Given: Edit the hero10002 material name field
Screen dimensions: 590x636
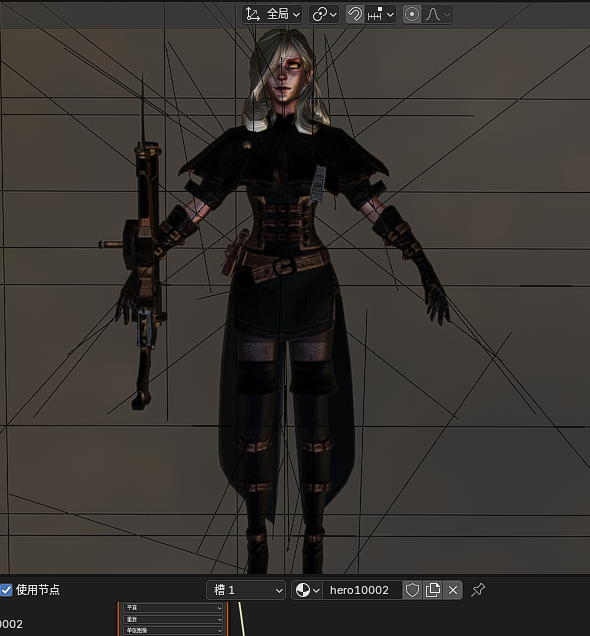Looking at the screenshot, I should pos(362,590).
